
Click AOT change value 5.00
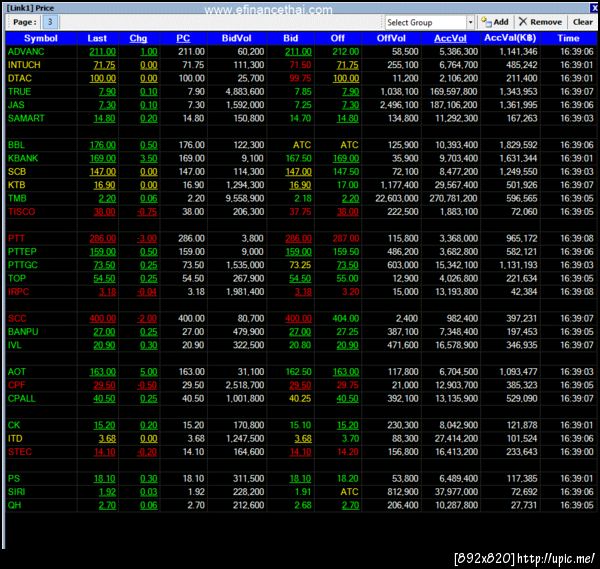[148, 372]
